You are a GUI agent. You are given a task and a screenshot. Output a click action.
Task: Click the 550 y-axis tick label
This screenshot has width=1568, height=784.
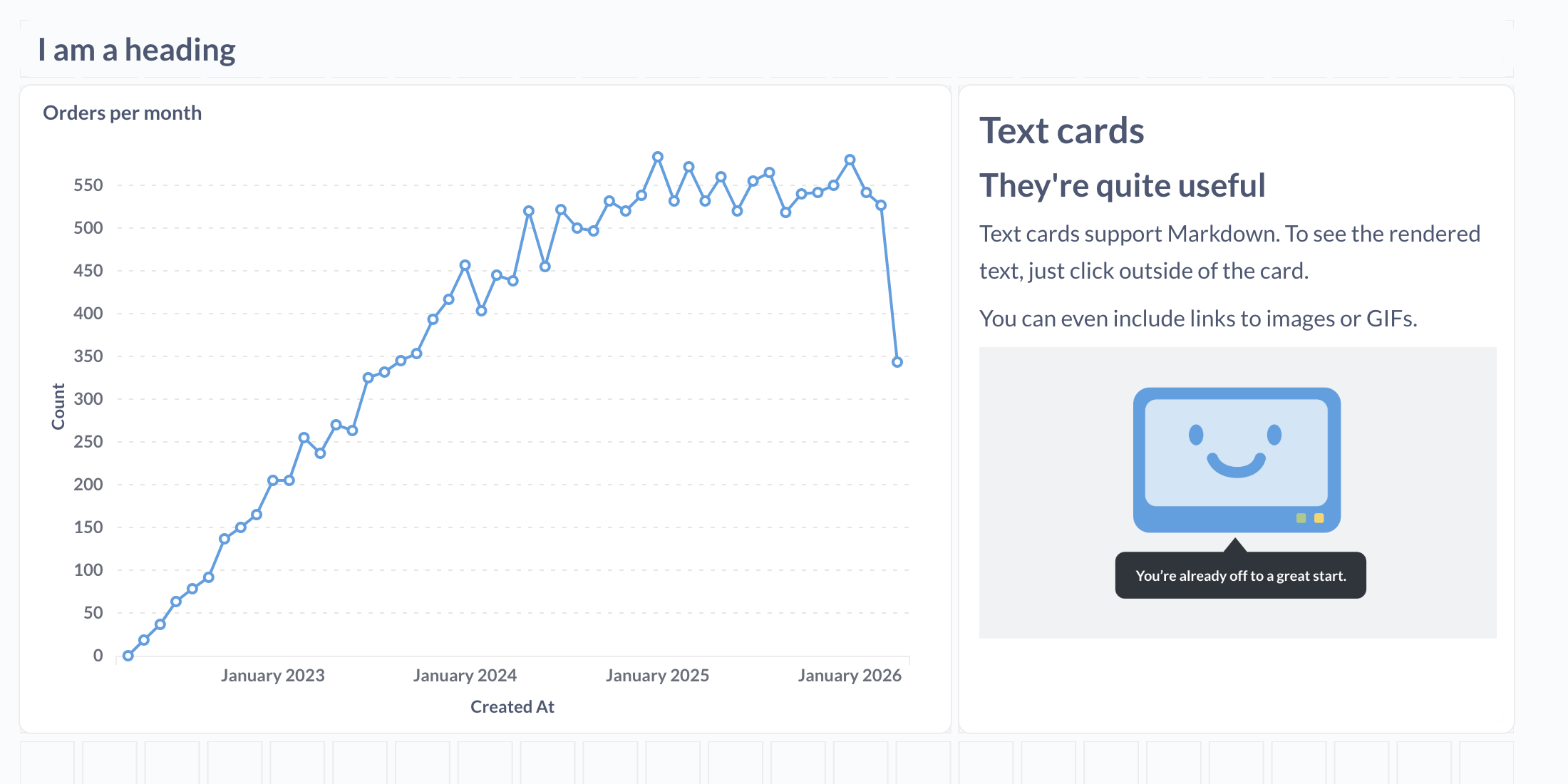88,185
